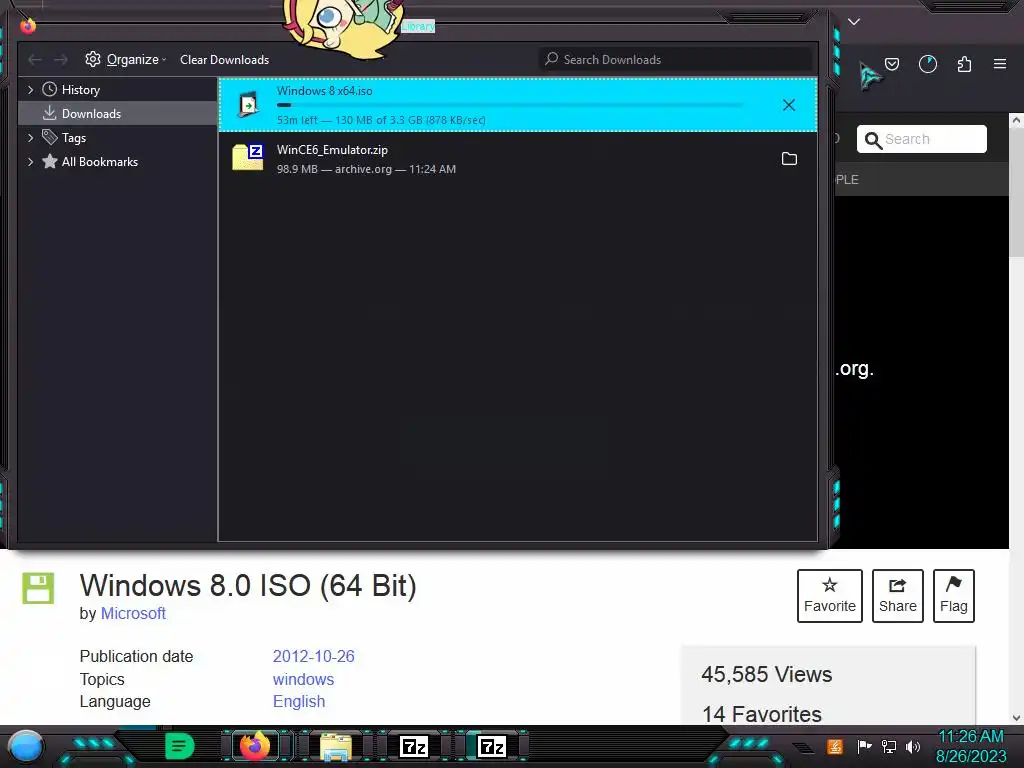This screenshot has width=1024, height=768.
Task: Select Downloads in the Library sidebar
Action: 118,114
